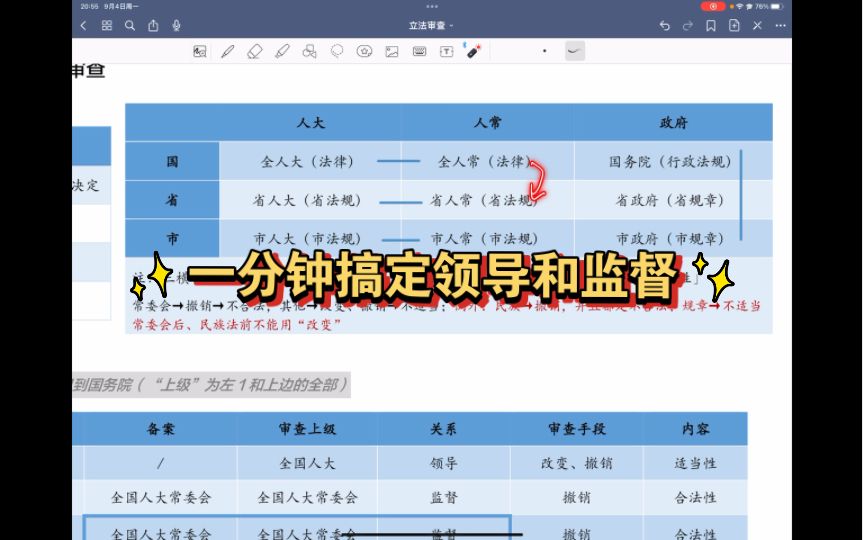This screenshot has width=863, height=540.
Task: Tap the 内容 column header
Action: point(695,429)
